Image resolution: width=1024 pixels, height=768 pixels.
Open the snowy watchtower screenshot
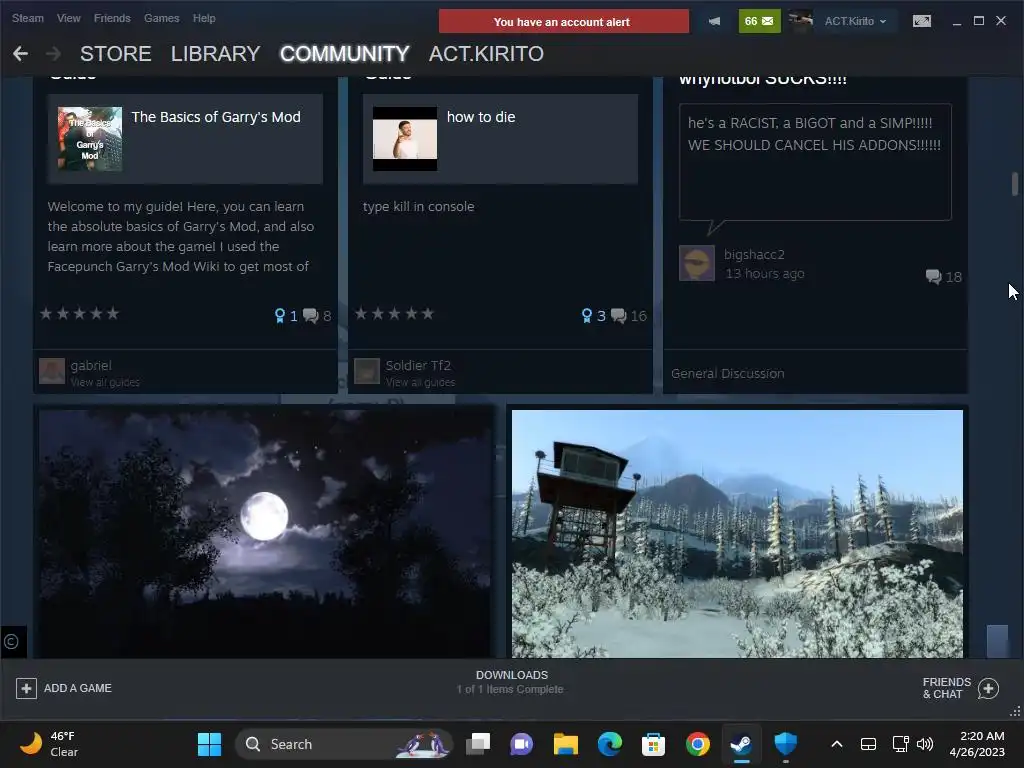737,534
